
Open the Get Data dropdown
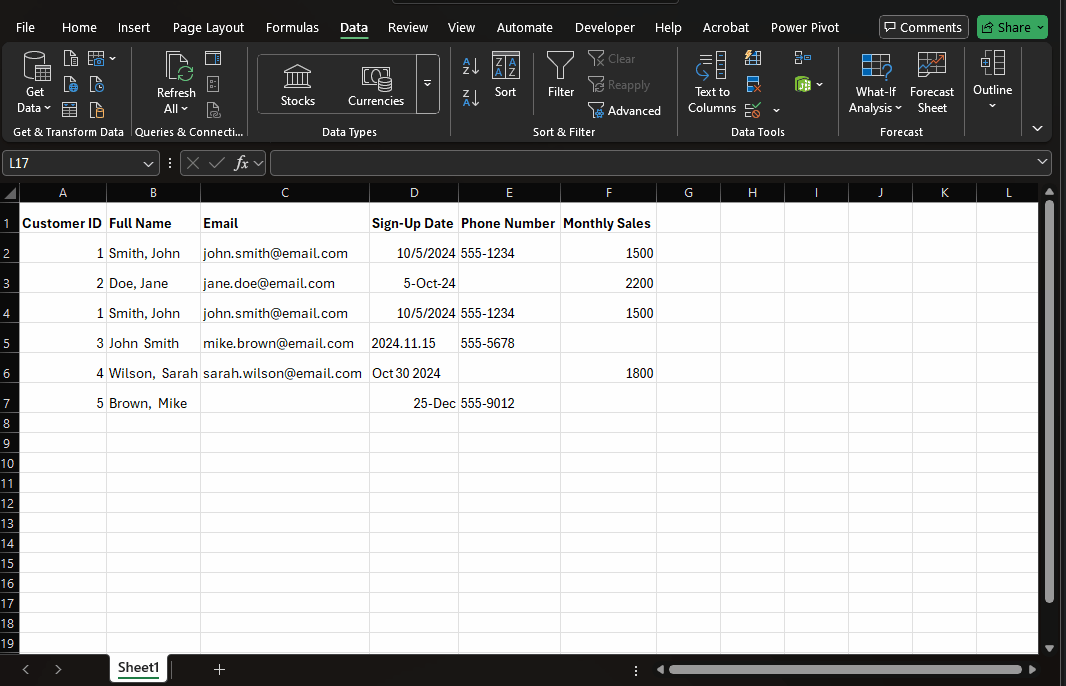34,84
